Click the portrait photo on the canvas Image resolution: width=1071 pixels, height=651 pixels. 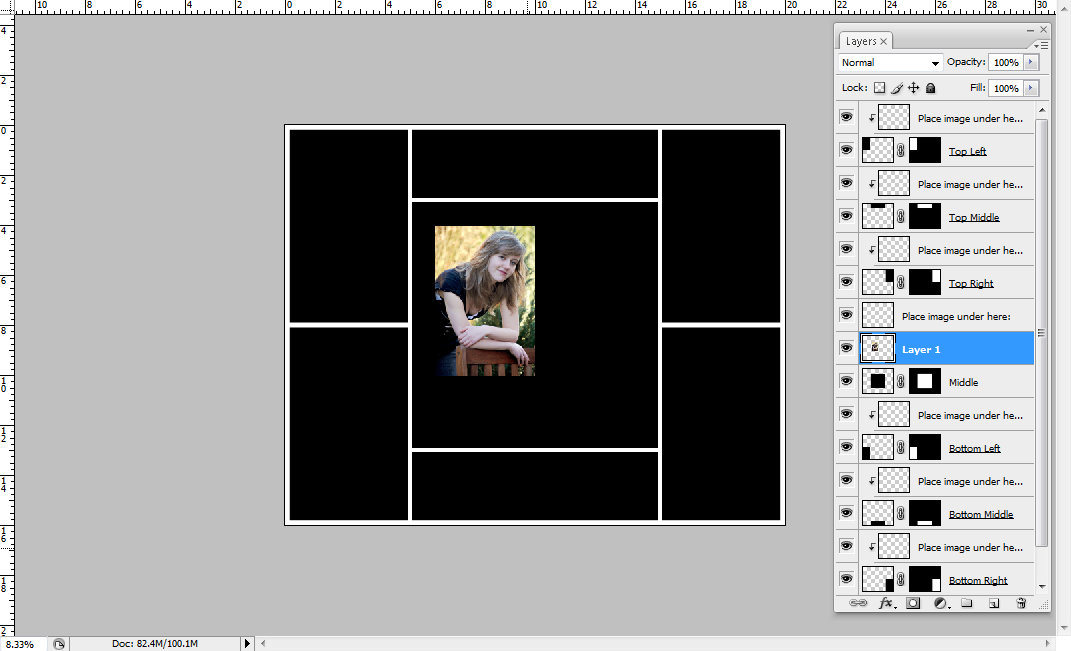click(x=485, y=301)
